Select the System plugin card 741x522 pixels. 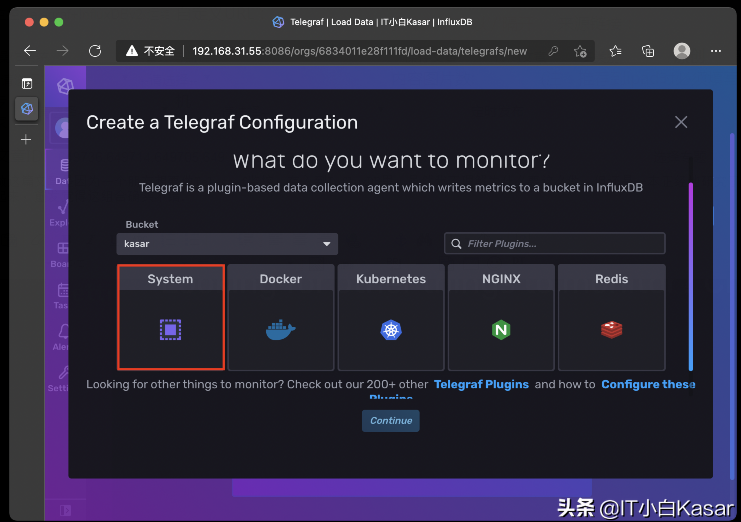(171, 317)
